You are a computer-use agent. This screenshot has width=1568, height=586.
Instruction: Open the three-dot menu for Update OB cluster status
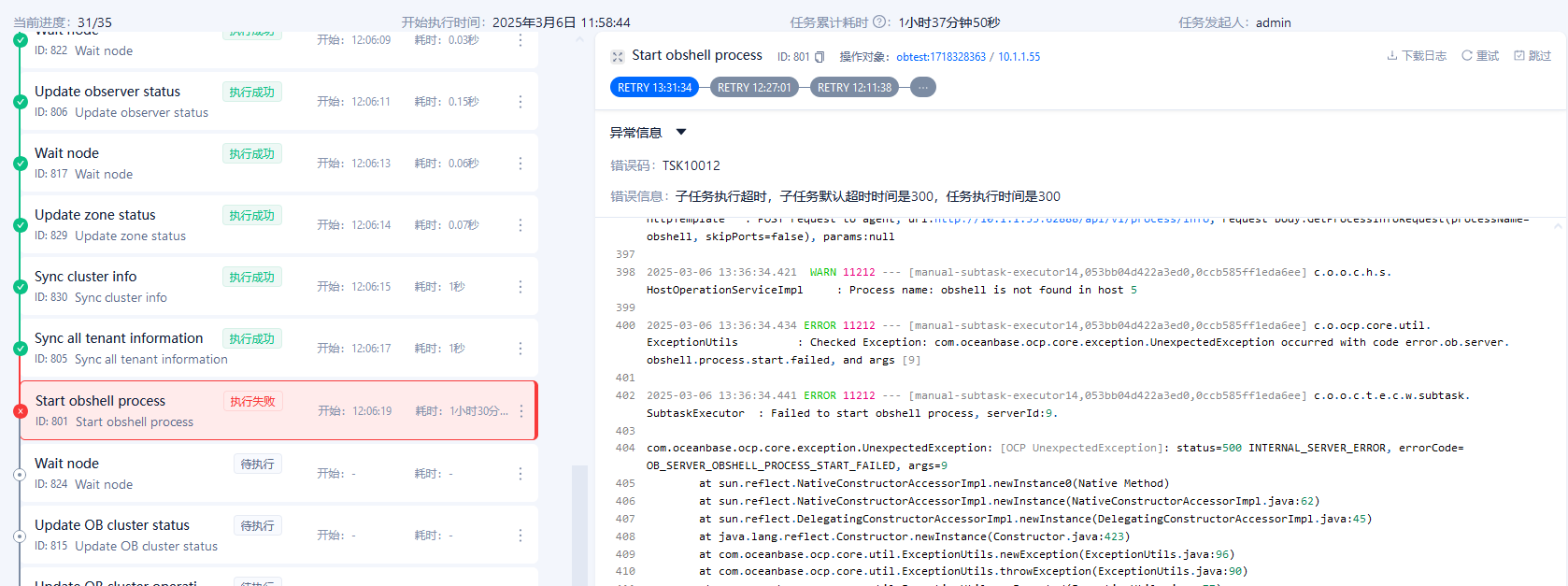[520, 536]
